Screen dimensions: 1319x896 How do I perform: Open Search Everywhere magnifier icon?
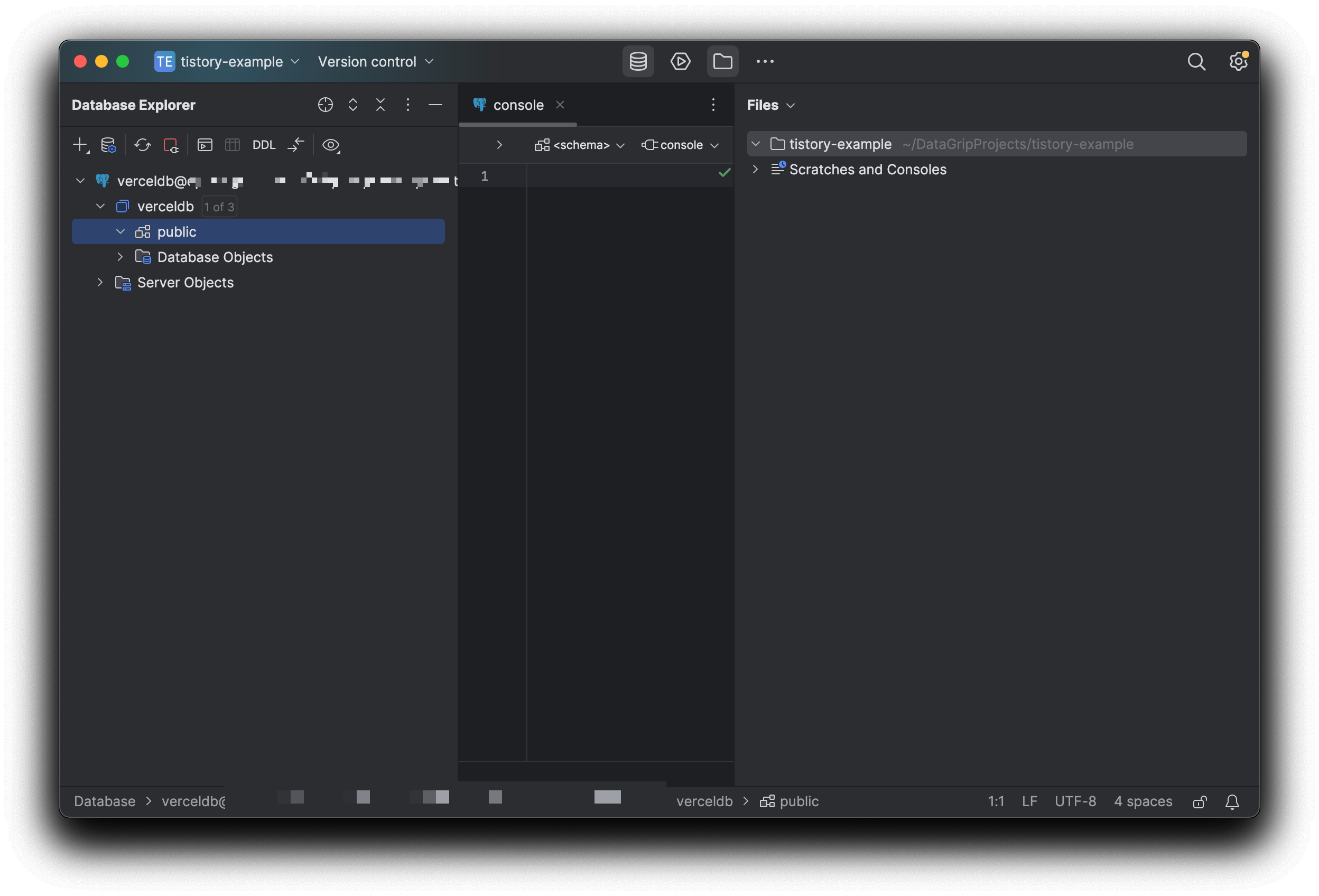pyautogui.click(x=1196, y=61)
